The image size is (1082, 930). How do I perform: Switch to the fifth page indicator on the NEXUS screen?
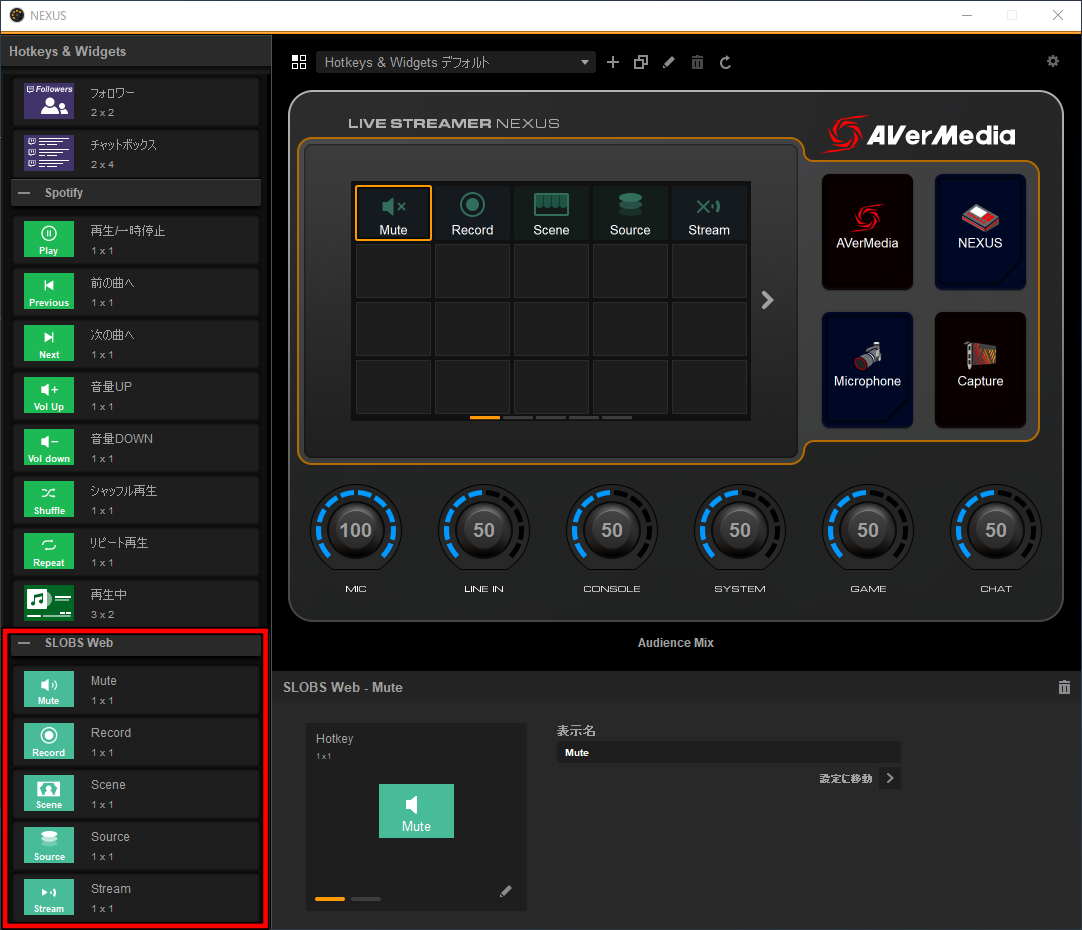pos(617,417)
